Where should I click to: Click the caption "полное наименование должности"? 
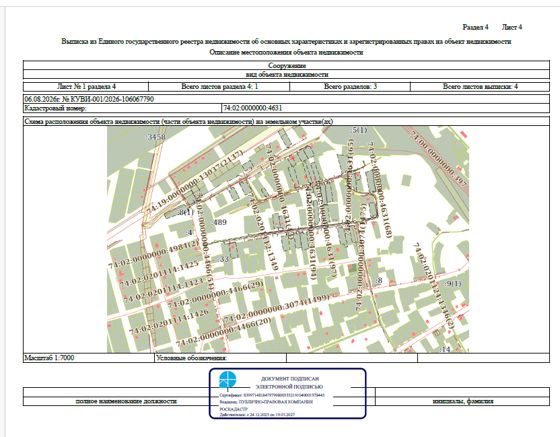click(126, 401)
